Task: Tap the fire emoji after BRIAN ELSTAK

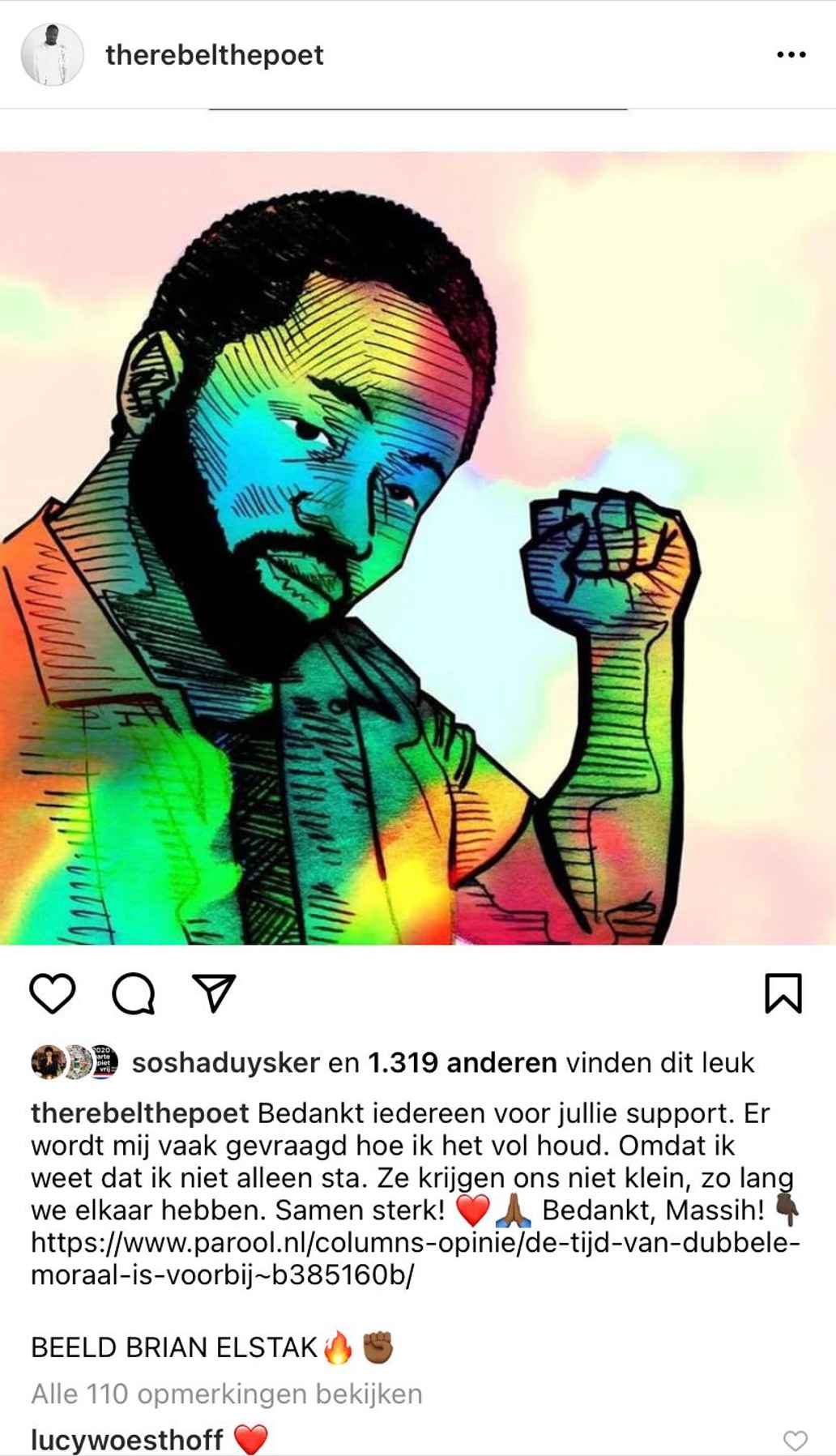Action: 338,1347
